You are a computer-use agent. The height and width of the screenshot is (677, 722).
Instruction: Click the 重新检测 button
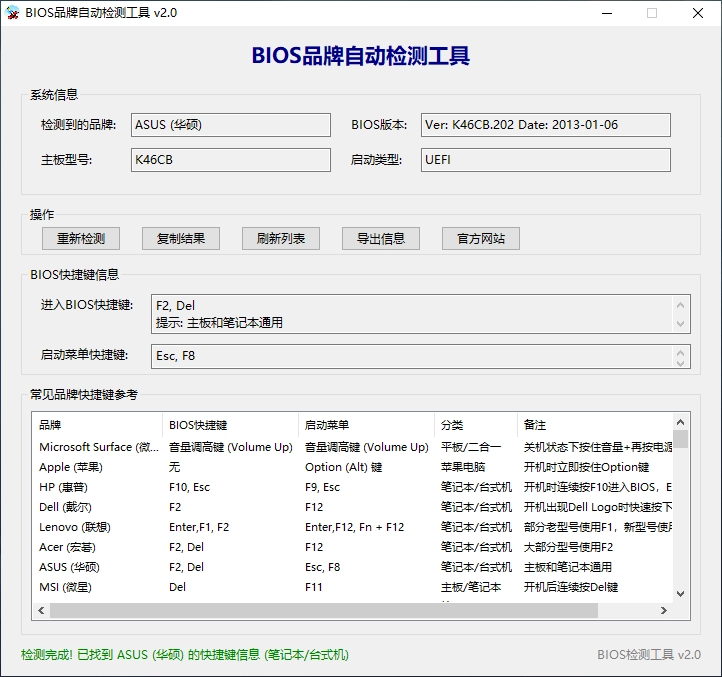(81, 239)
